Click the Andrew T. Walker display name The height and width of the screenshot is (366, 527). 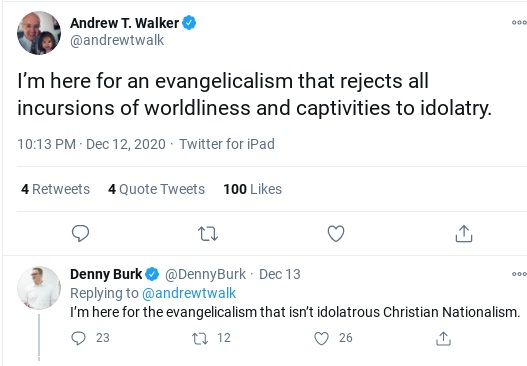pyautogui.click(x=124, y=23)
